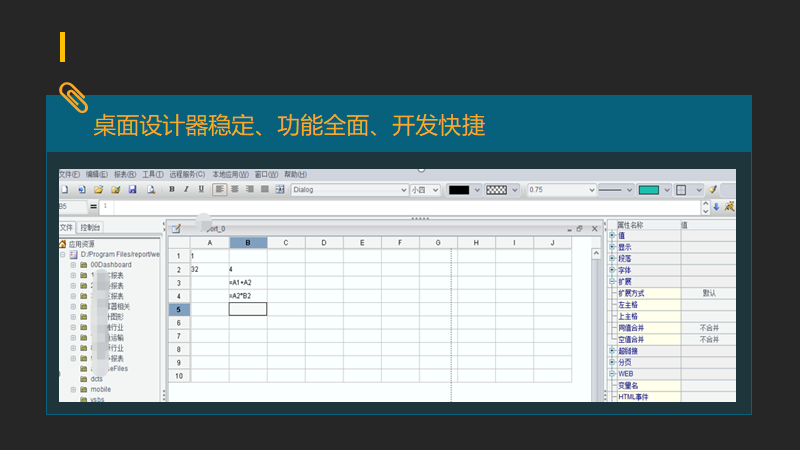Viewport: 800px width, 450px height.
Task: Expand the mobile folder node
Action: pyautogui.click(x=73, y=389)
